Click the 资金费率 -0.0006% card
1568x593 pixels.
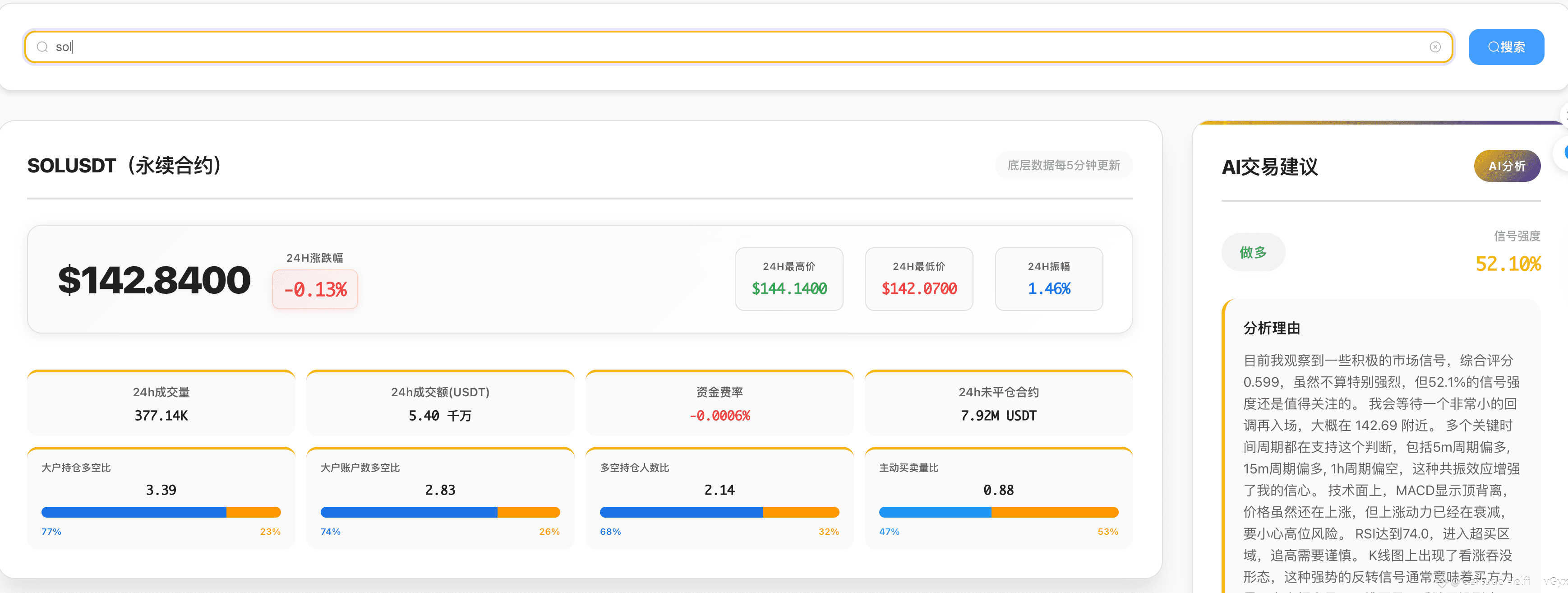click(719, 403)
